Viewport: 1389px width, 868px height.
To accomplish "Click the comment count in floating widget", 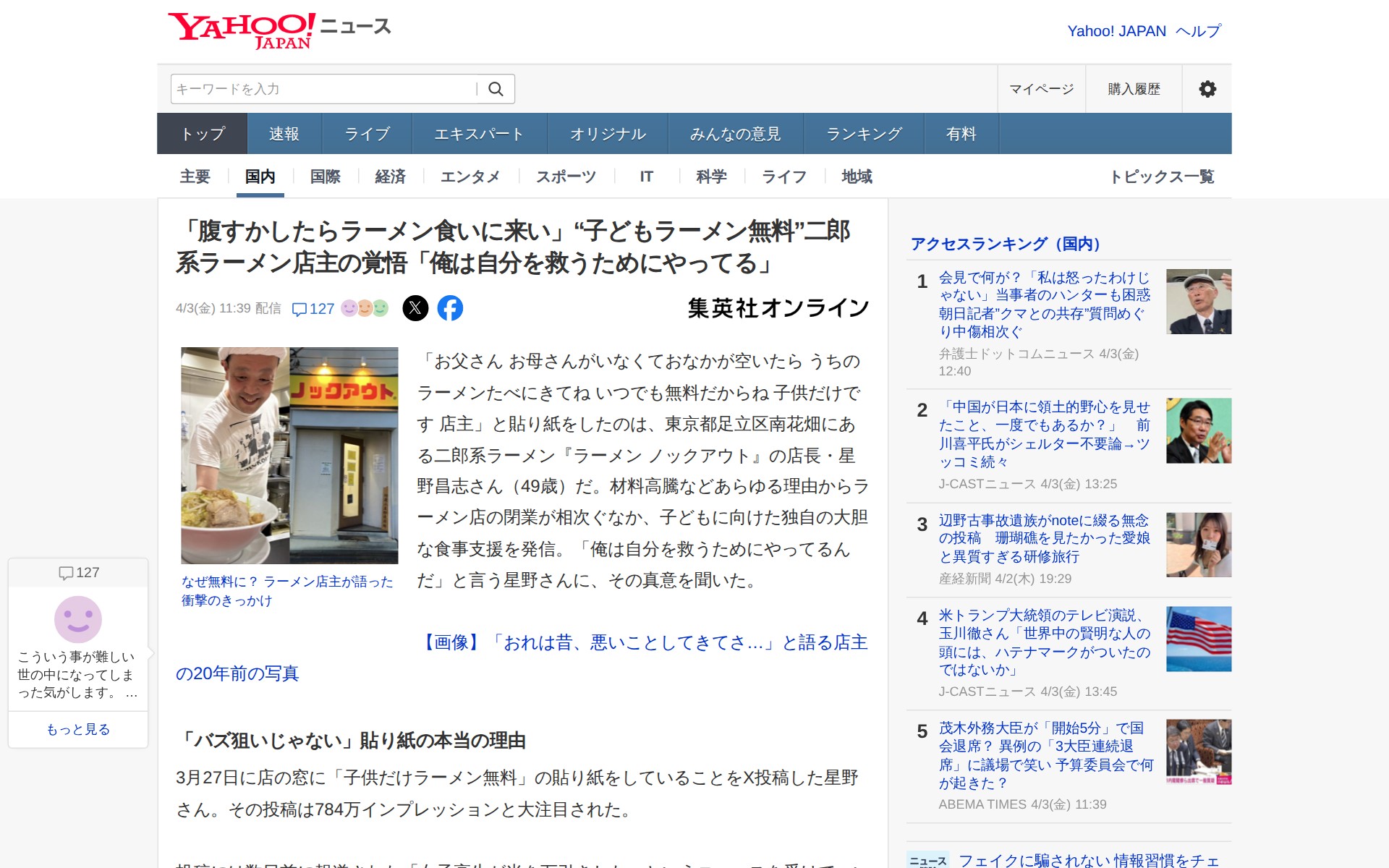I will click(78, 573).
